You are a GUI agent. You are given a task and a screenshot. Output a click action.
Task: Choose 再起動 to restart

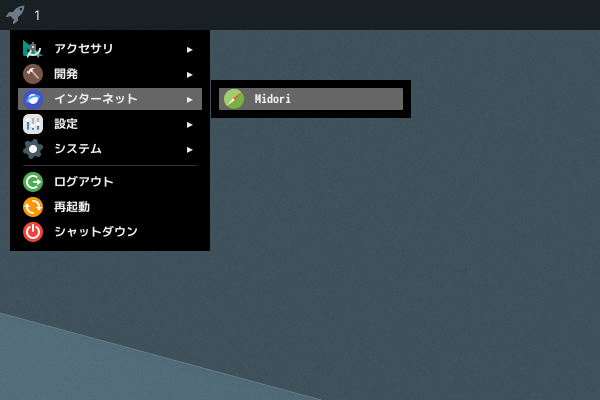click(110, 207)
